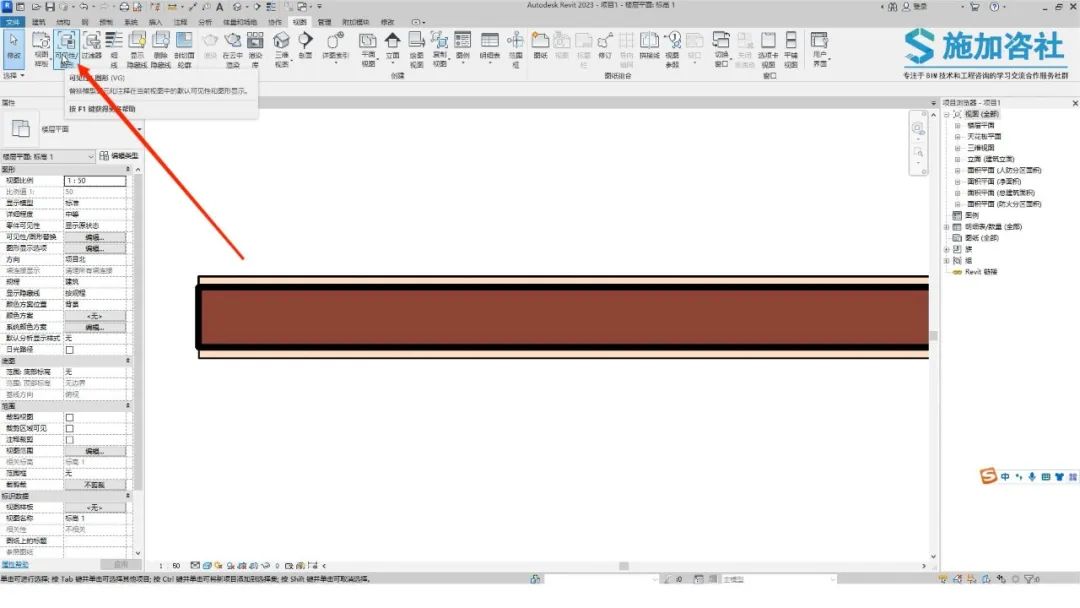This screenshot has height=608, width=1080.
Task: Open the 3D View house icon
Action: pyautogui.click(x=282, y=46)
